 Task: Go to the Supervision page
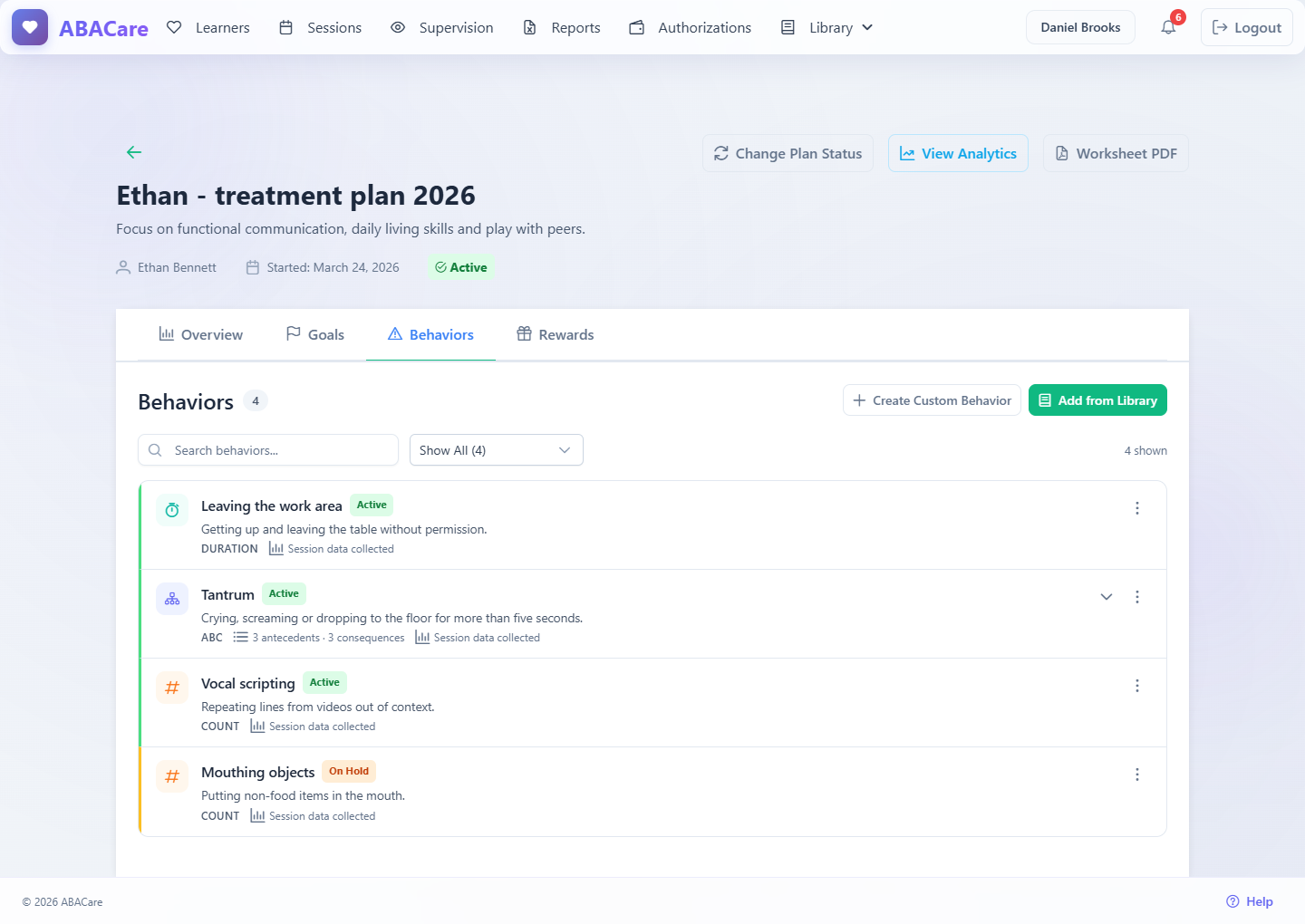(441, 27)
